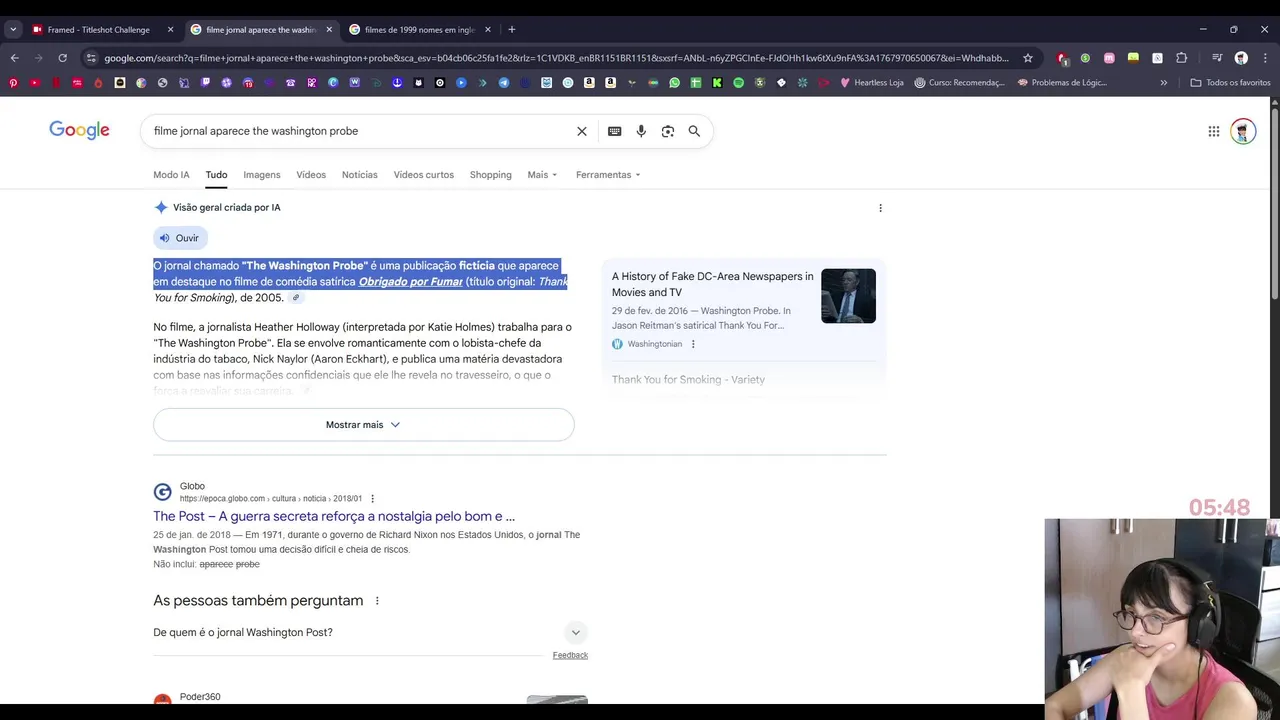Select the Imagens search tab

point(262,175)
